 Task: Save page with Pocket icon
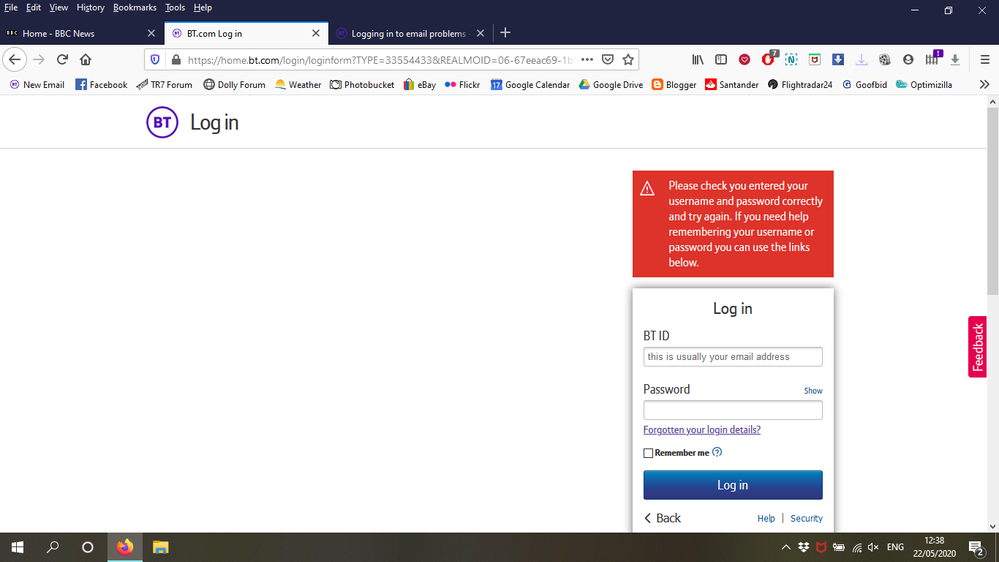pyautogui.click(x=608, y=60)
